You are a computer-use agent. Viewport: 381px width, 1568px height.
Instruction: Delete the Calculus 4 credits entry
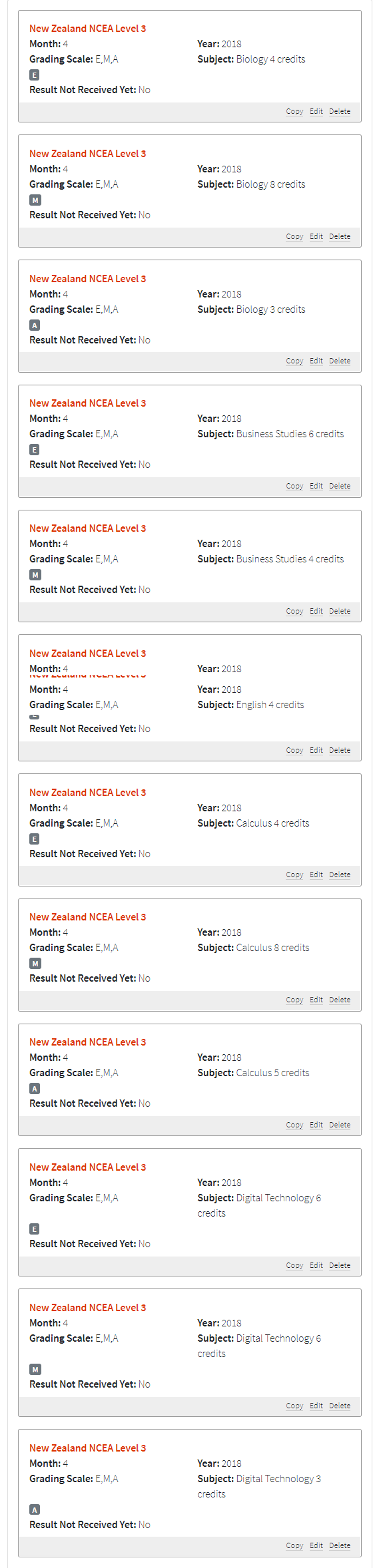click(x=340, y=875)
